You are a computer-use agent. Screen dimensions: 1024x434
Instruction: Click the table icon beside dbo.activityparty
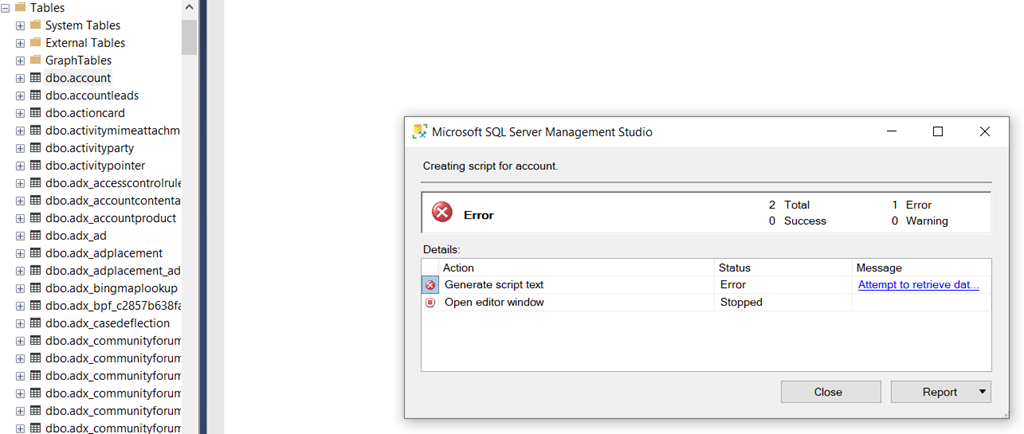(x=36, y=148)
